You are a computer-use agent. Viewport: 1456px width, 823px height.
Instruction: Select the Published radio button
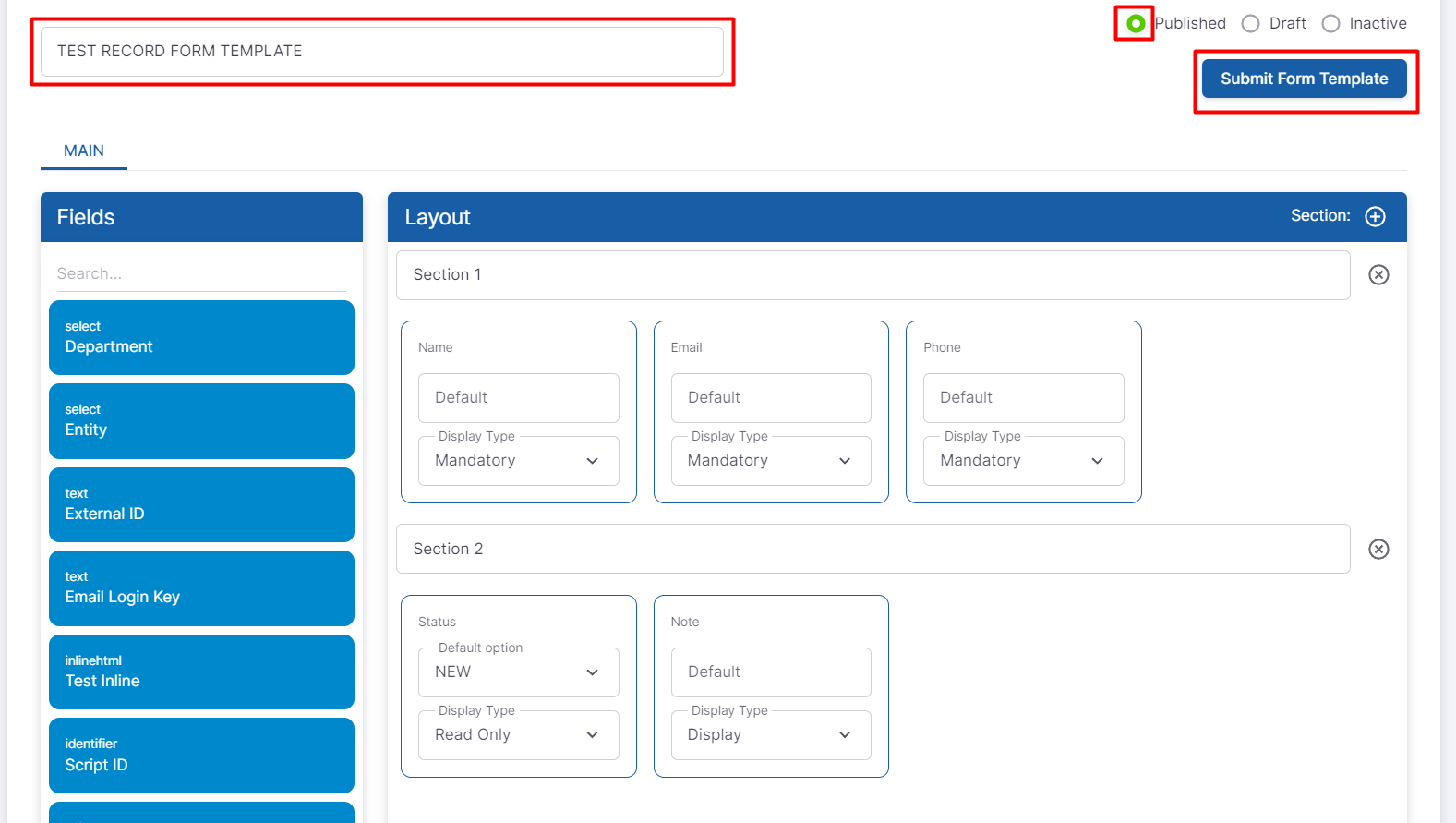click(1136, 24)
